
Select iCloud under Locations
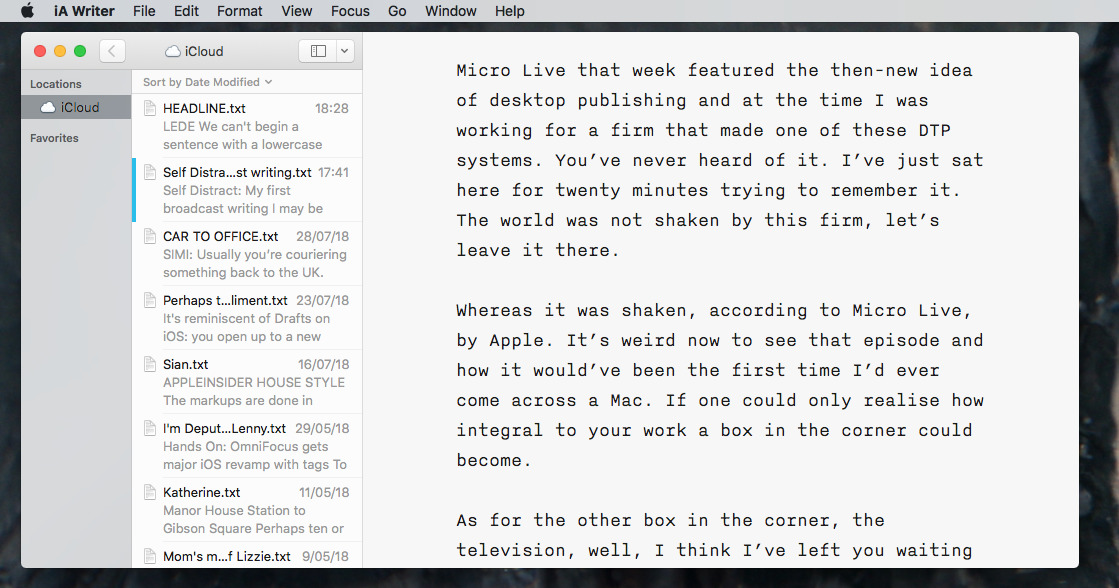click(x=76, y=107)
